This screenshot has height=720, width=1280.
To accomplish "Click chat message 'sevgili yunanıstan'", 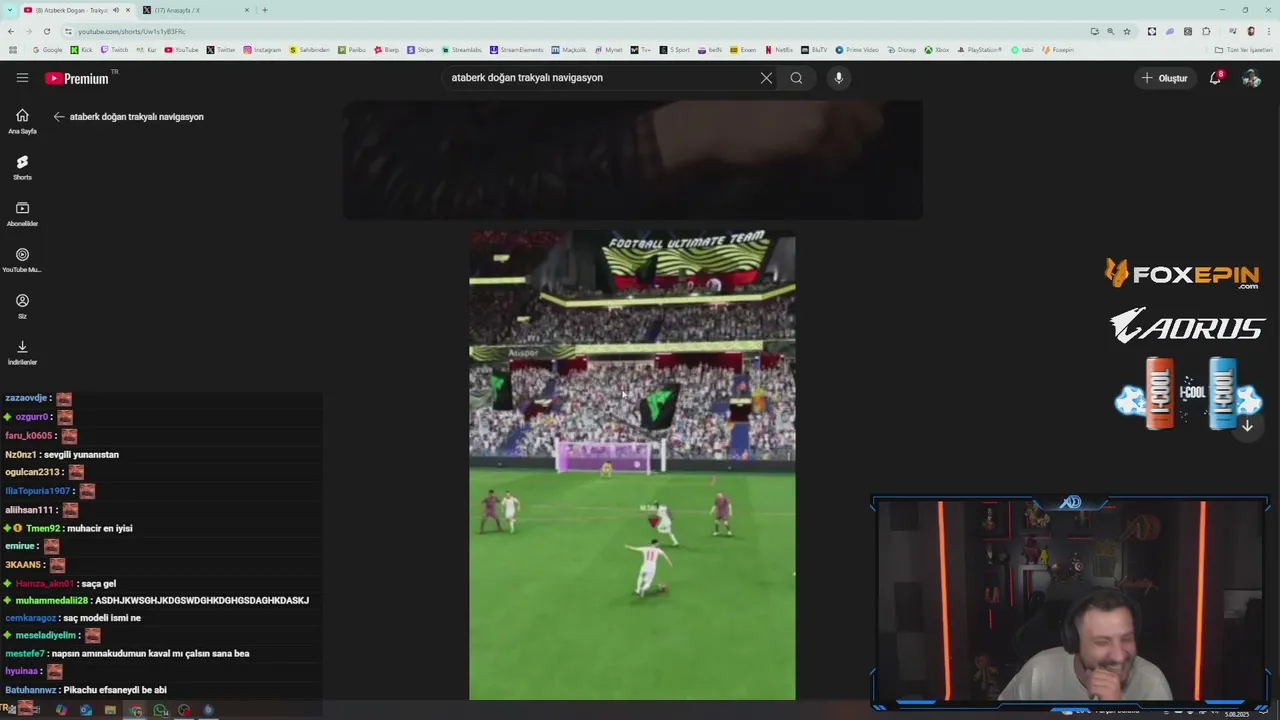I will click(x=81, y=454).
